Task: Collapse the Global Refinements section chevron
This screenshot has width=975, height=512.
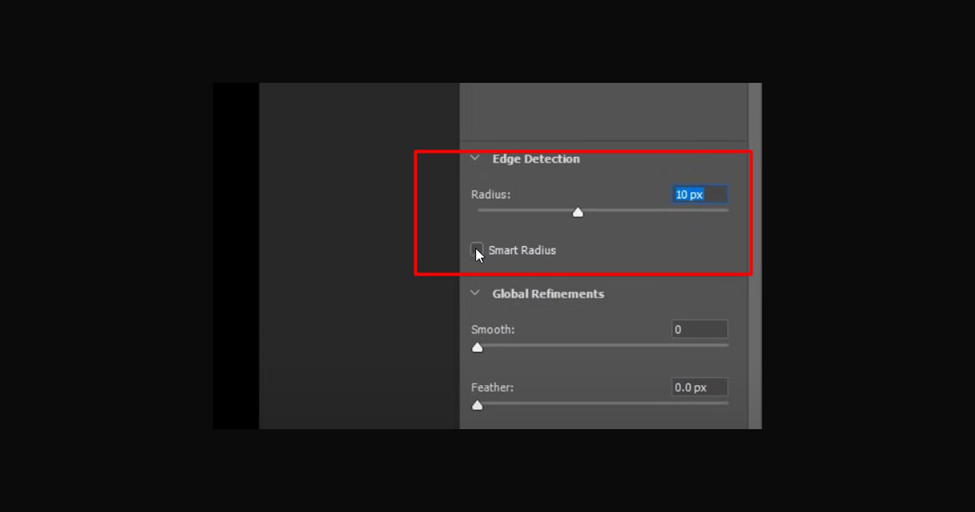Action: coord(475,293)
